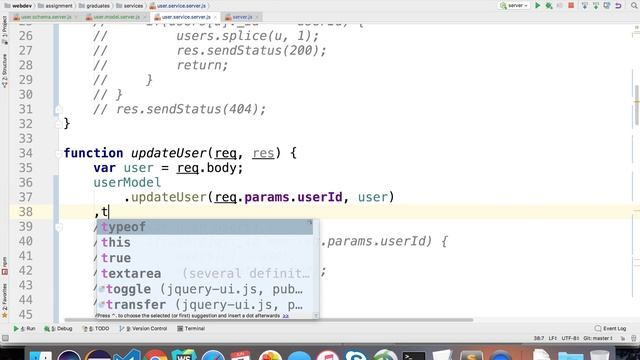The height and width of the screenshot is (360, 640).
Task: Open the Run tool window
Action: (x=24, y=329)
